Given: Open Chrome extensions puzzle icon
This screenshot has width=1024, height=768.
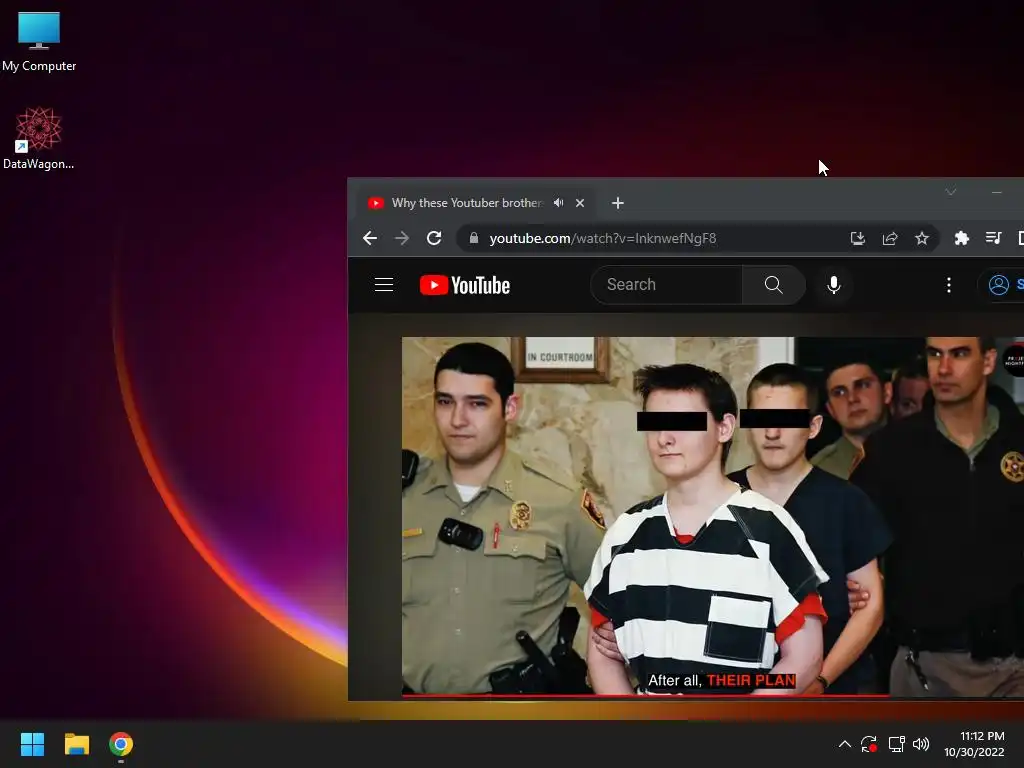Looking at the screenshot, I should click(961, 238).
